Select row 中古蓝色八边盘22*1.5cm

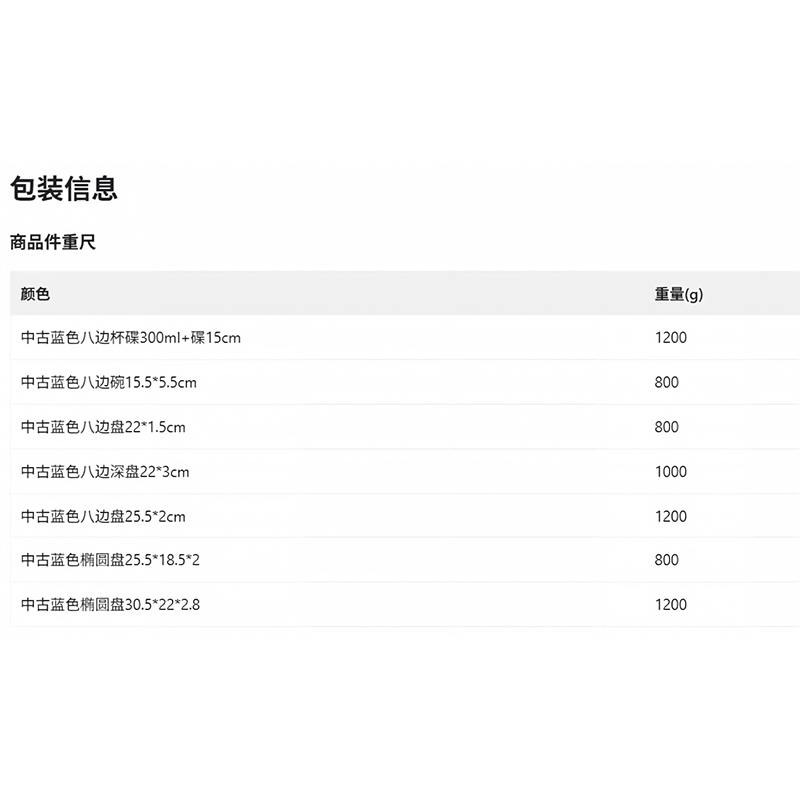tap(405, 427)
